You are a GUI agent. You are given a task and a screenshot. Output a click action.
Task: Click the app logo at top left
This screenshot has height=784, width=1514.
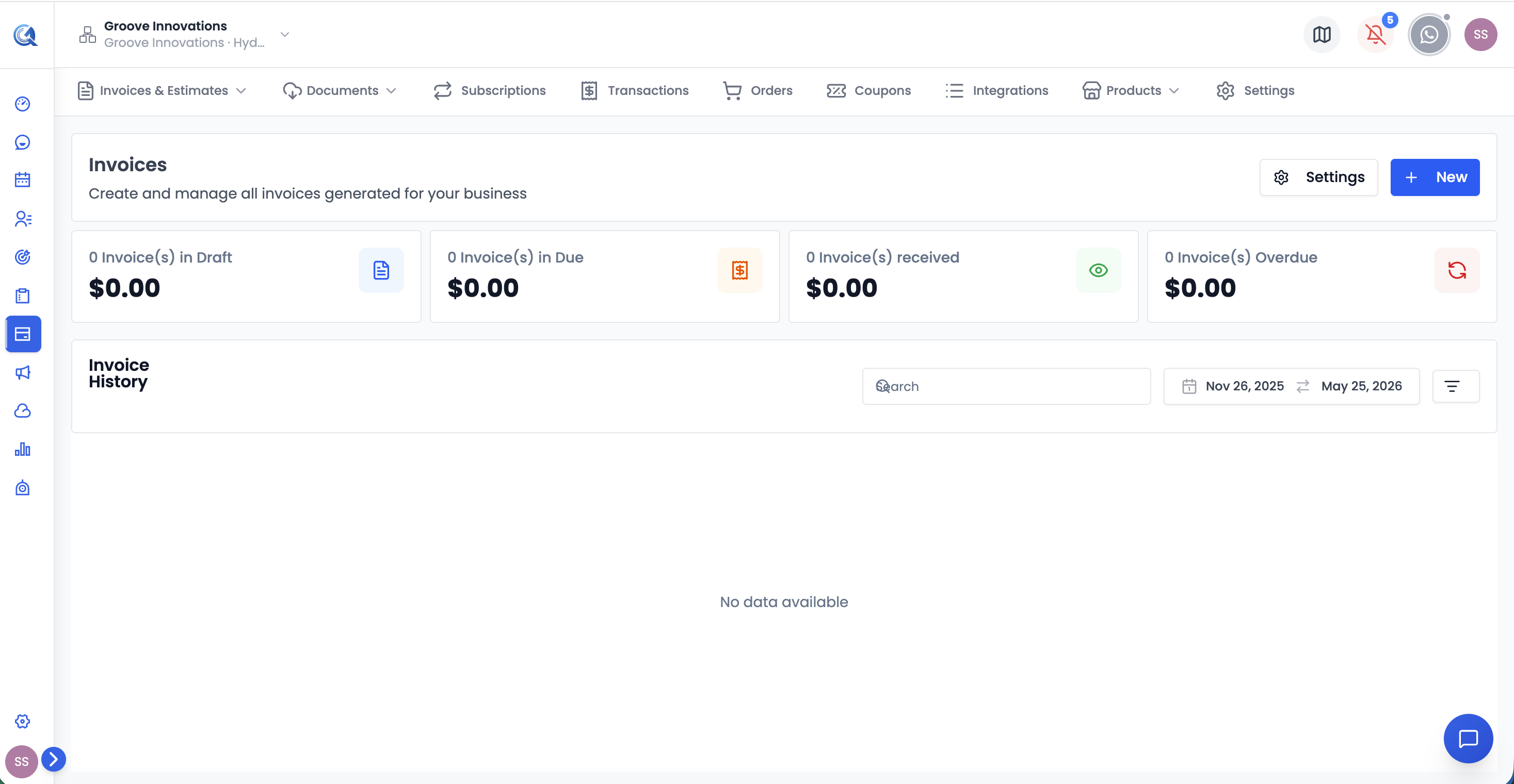pyautogui.click(x=25, y=35)
